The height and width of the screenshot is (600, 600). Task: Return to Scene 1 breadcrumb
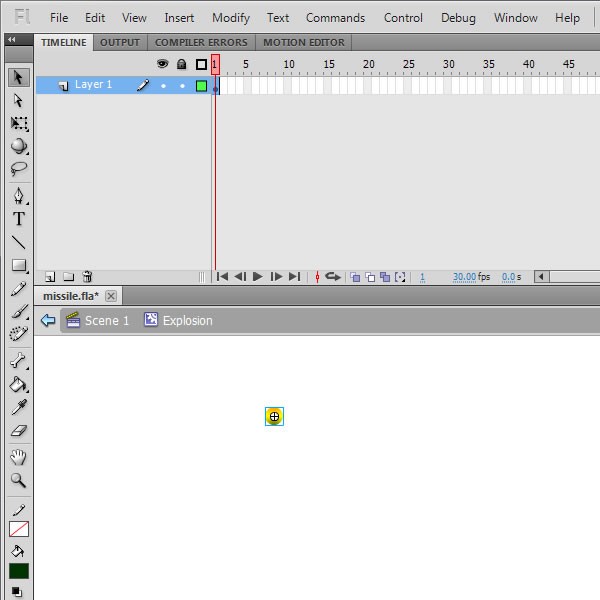tap(98, 320)
